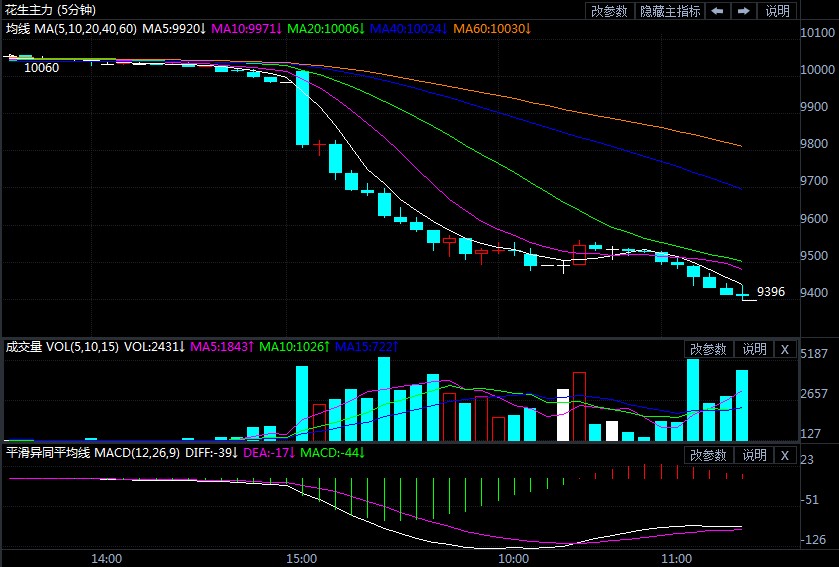Click the DEA:-17 value

pos(269,453)
